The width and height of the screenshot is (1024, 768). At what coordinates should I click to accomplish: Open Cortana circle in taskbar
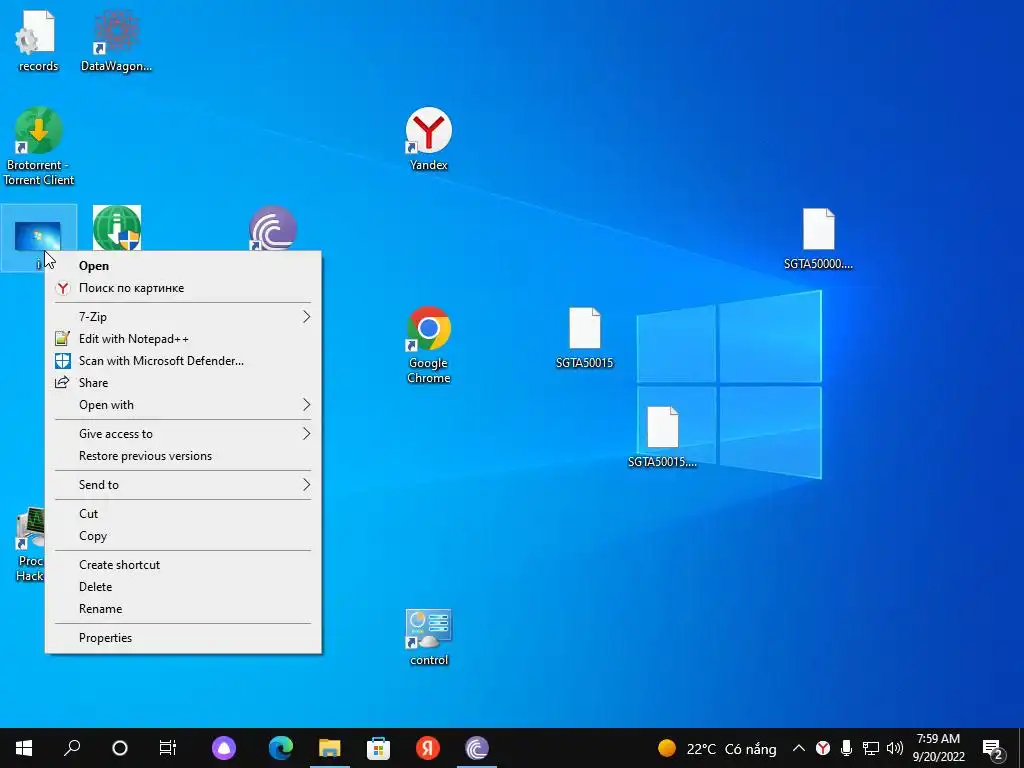(120, 748)
